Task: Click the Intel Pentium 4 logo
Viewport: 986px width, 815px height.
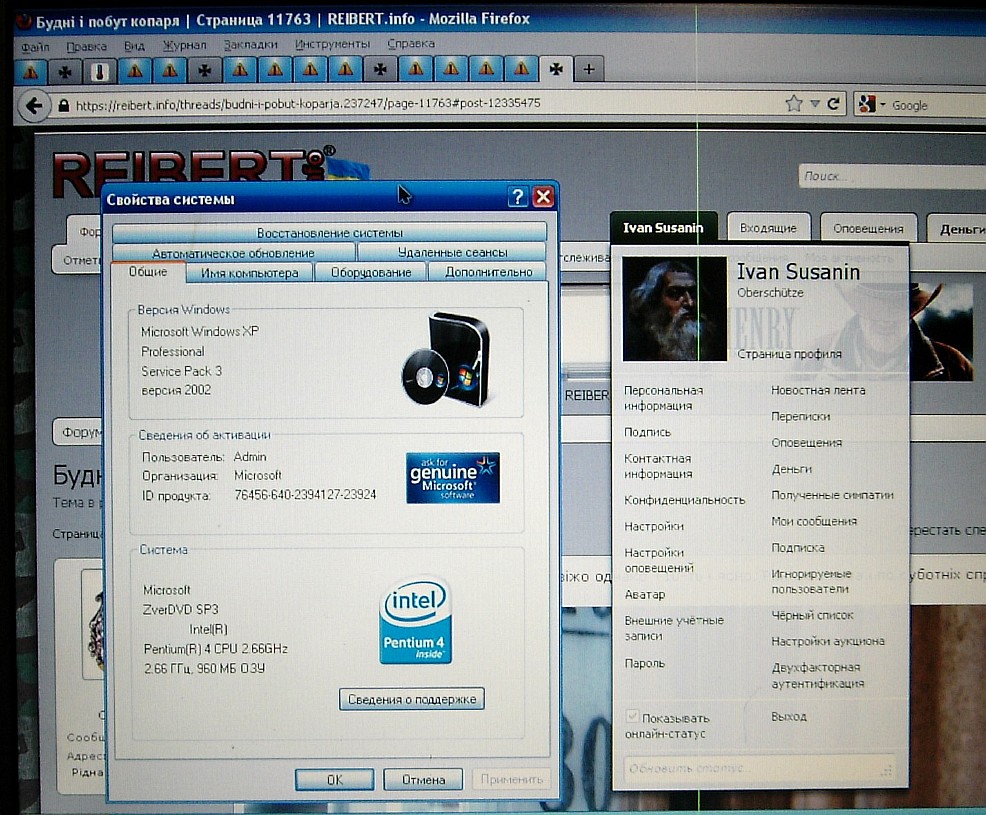Action: click(x=416, y=619)
